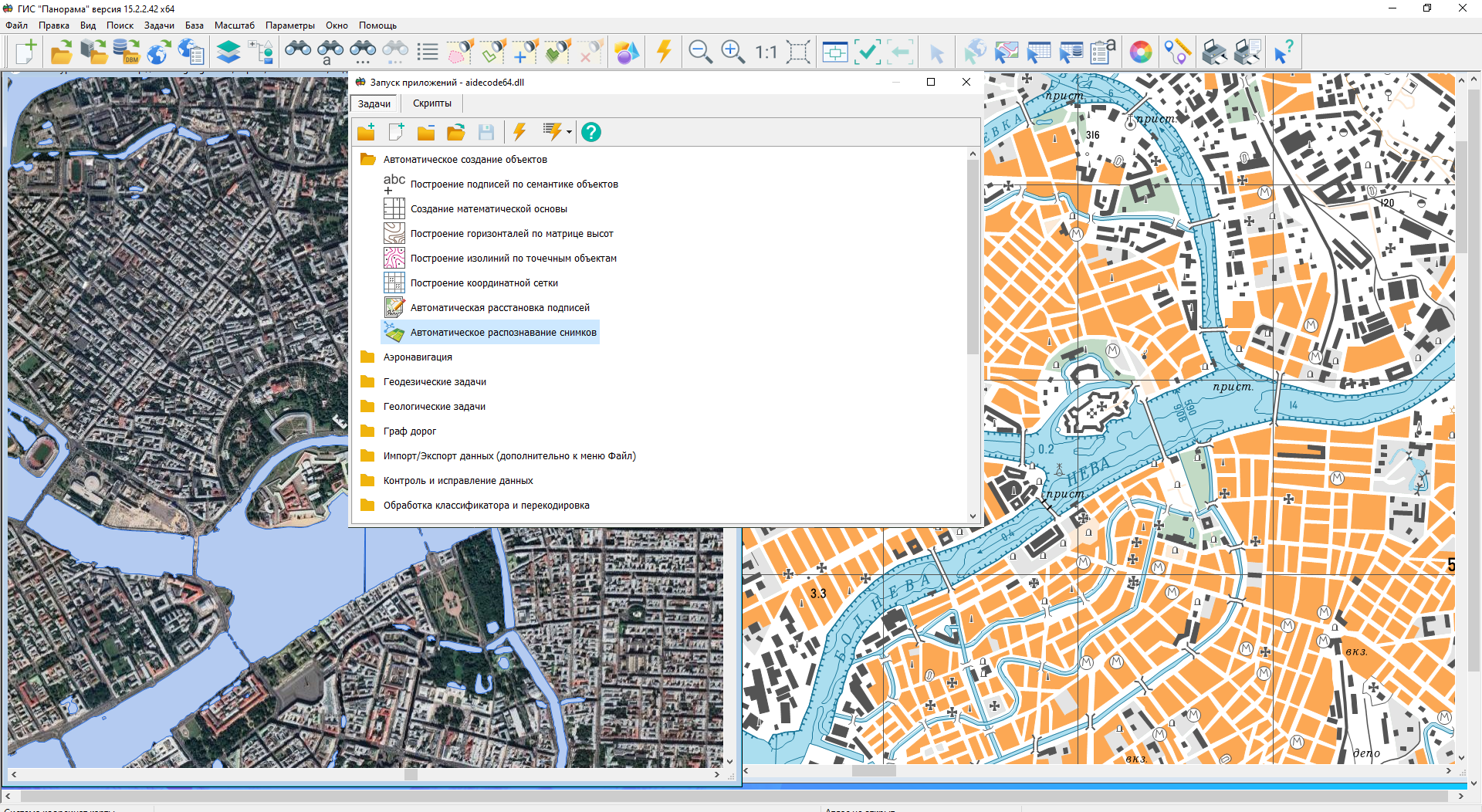Open the Масштаб menu
Screen dimensions: 1482x812
(x=234, y=25)
